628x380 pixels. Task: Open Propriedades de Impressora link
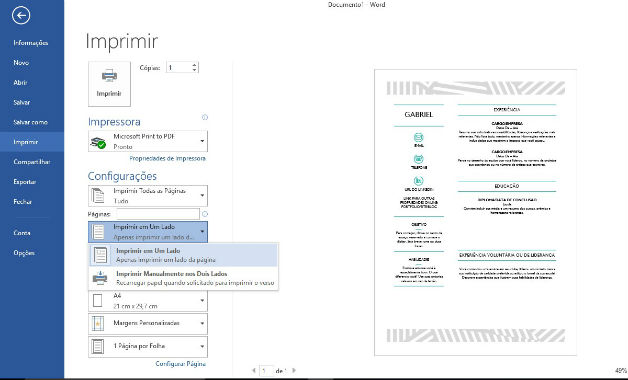[167, 159]
